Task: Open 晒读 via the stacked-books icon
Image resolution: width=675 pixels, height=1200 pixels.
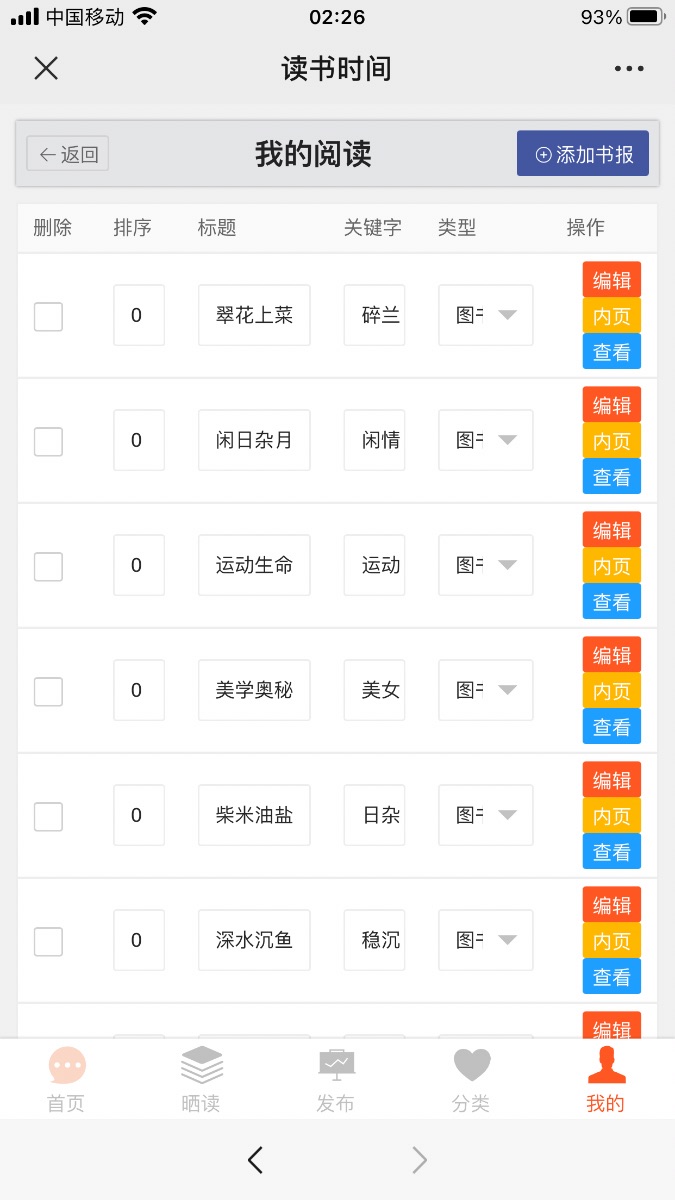Action: click(x=201, y=1065)
